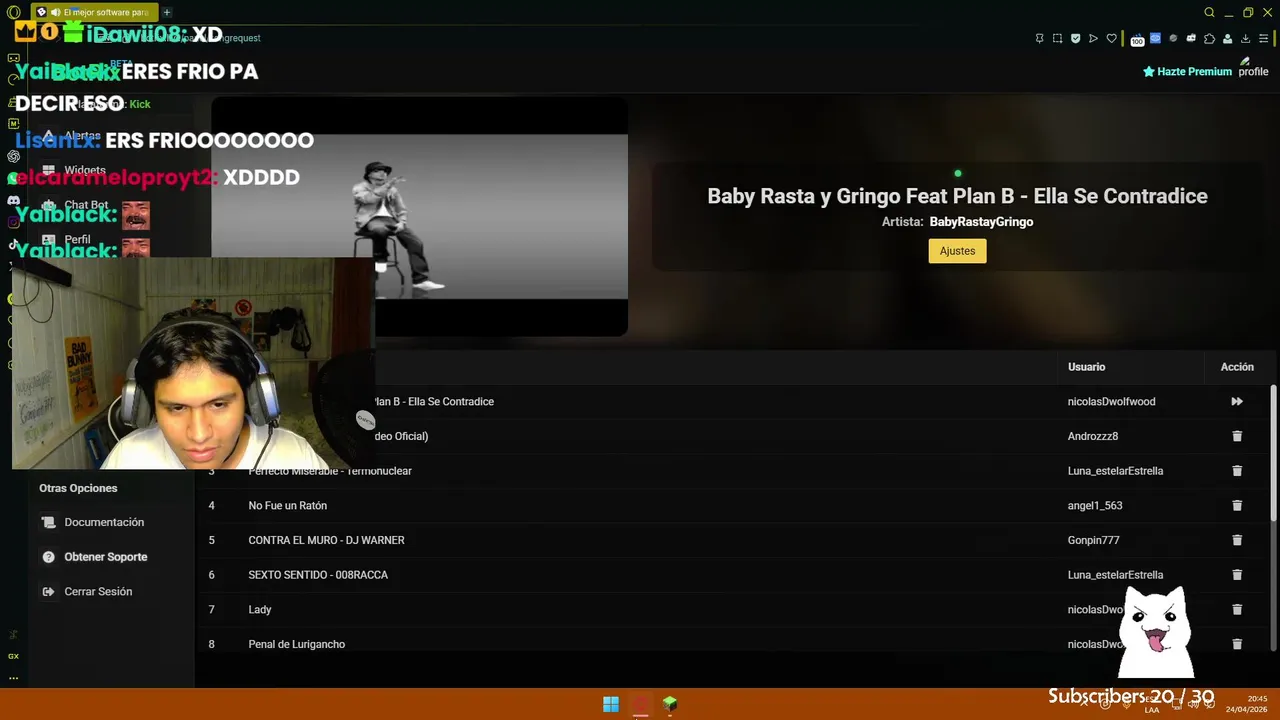Open Obtener Soporte in the sidebar
The image size is (1280, 720).
click(105, 557)
